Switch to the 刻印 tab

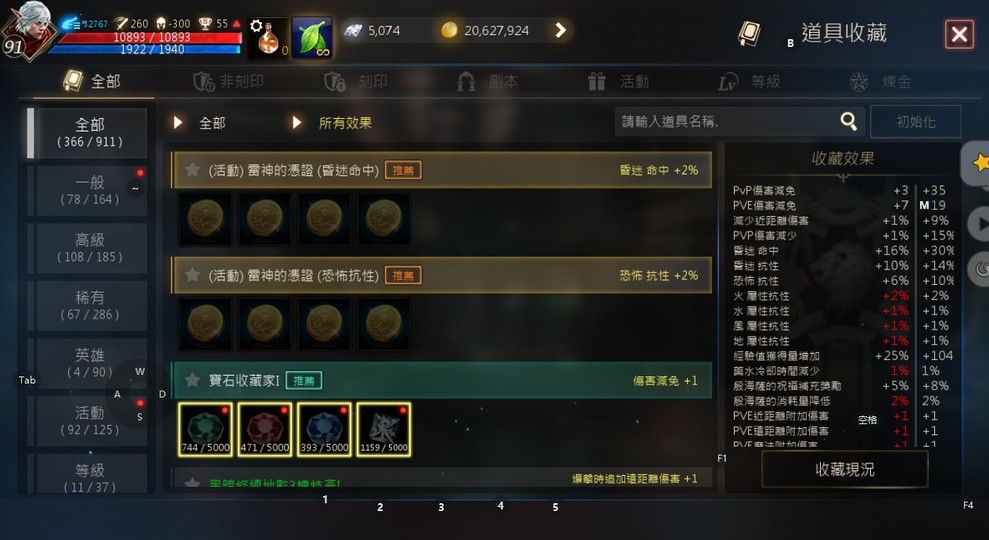tap(356, 81)
